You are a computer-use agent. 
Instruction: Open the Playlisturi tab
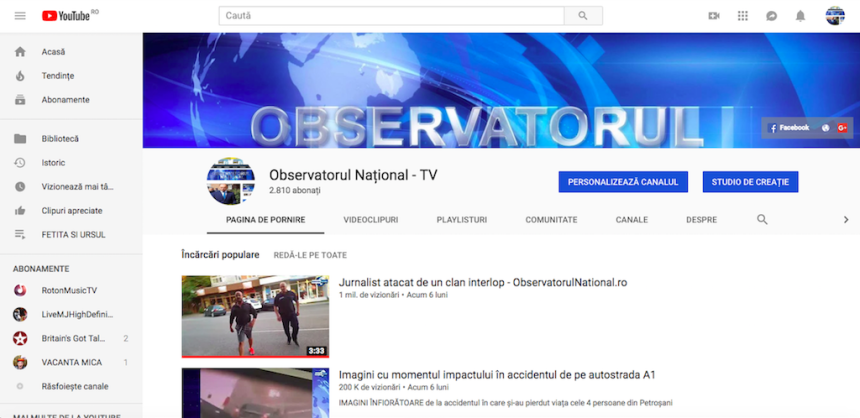pyautogui.click(x=461, y=220)
